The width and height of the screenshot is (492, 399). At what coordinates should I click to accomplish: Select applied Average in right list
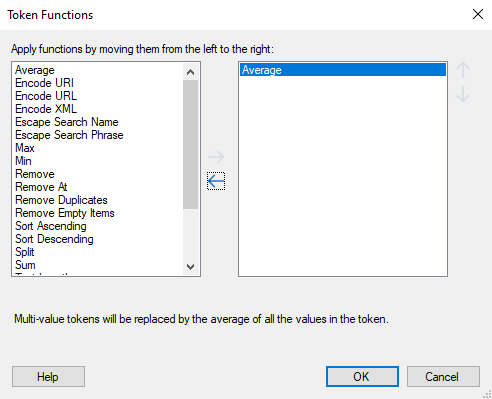tap(343, 70)
